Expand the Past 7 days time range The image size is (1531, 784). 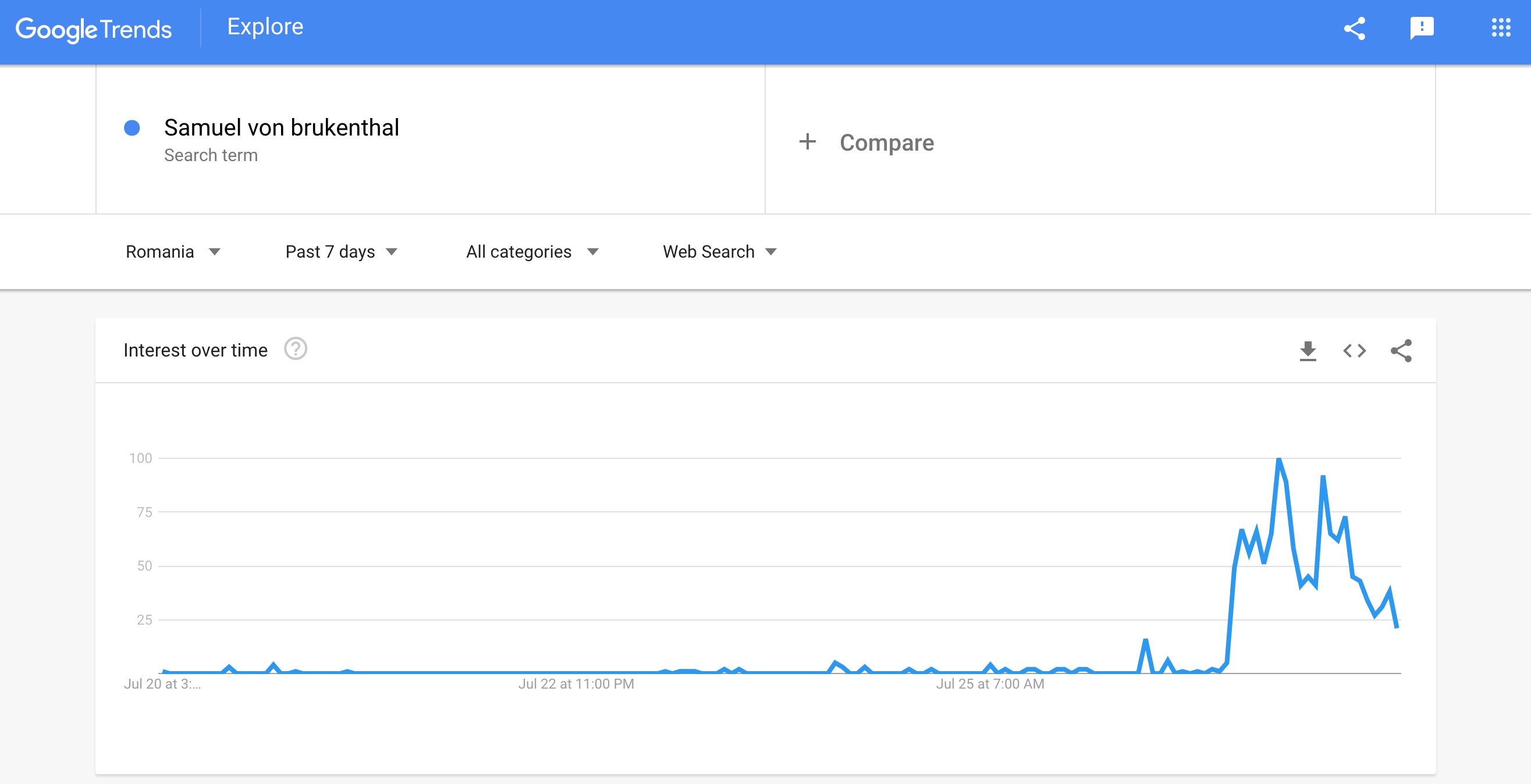coord(341,252)
